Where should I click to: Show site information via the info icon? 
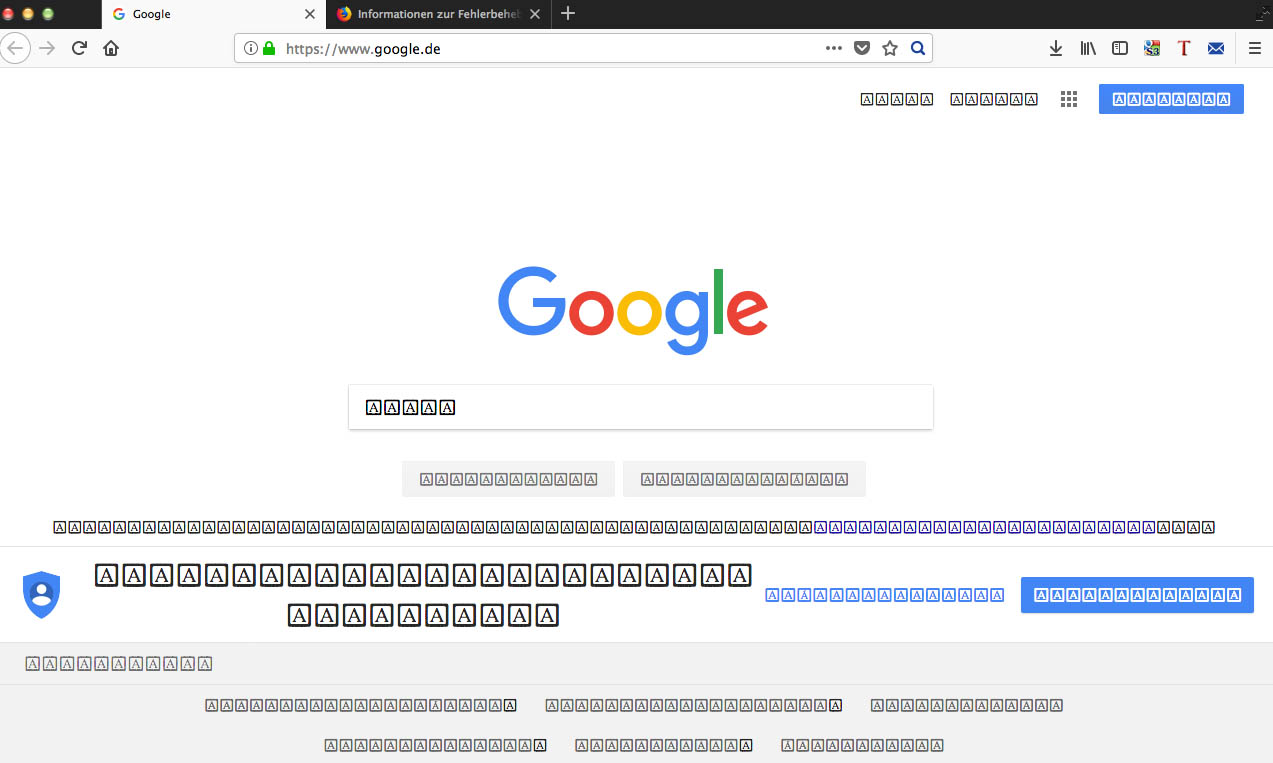point(250,48)
